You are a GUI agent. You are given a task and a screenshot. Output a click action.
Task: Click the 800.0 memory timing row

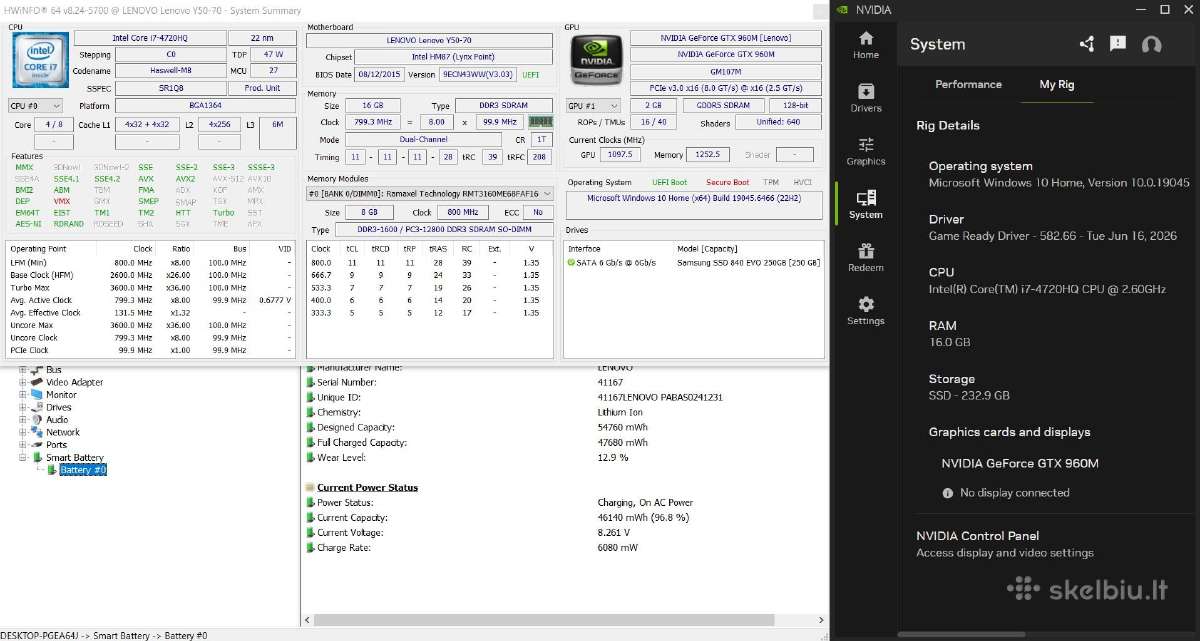coord(429,262)
